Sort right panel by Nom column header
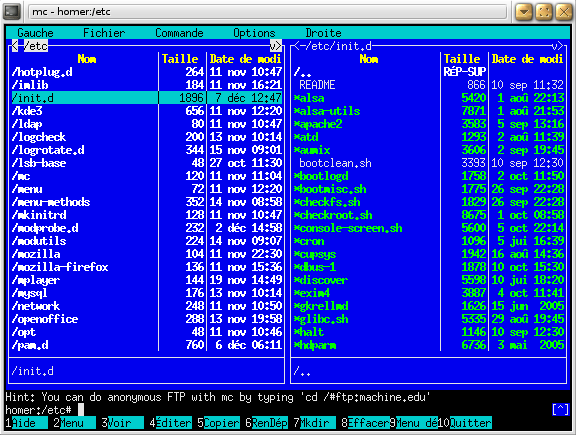 click(369, 59)
